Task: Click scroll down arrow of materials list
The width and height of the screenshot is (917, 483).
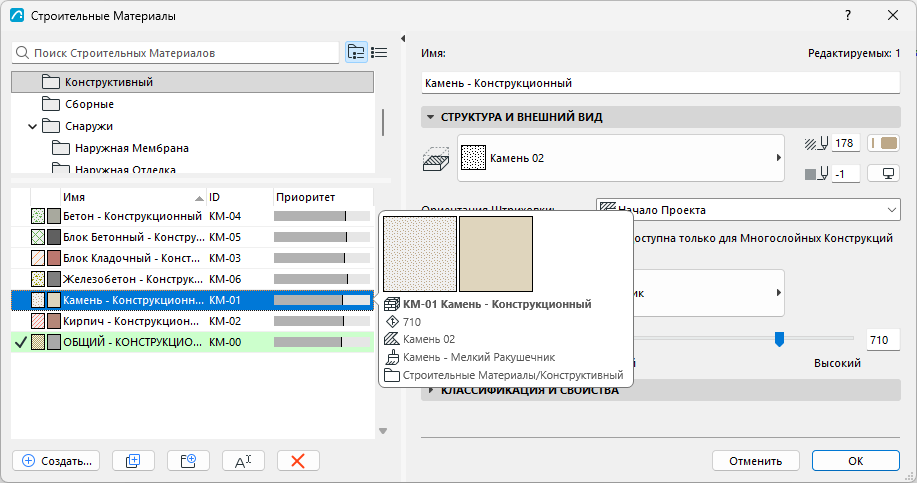Action: tap(383, 432)
